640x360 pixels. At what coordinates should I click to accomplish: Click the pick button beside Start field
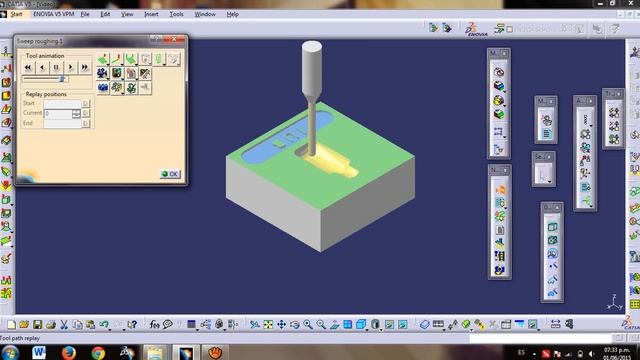coord(85,103)
